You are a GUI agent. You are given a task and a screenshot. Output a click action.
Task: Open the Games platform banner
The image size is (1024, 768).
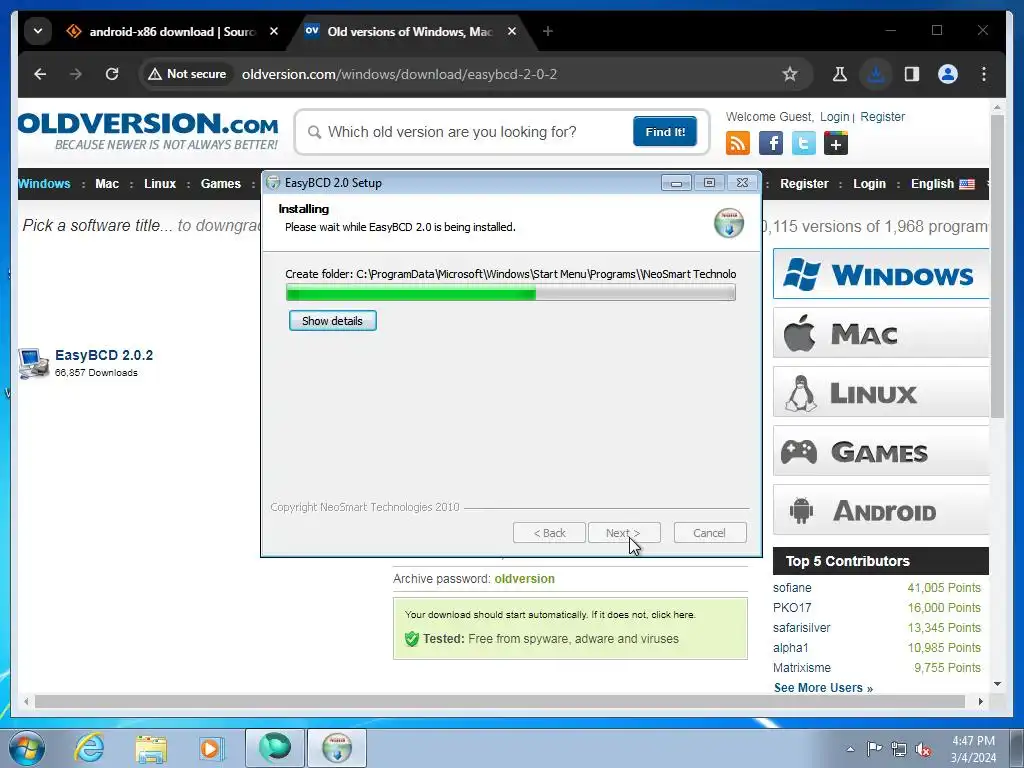[x=881, y=451]
